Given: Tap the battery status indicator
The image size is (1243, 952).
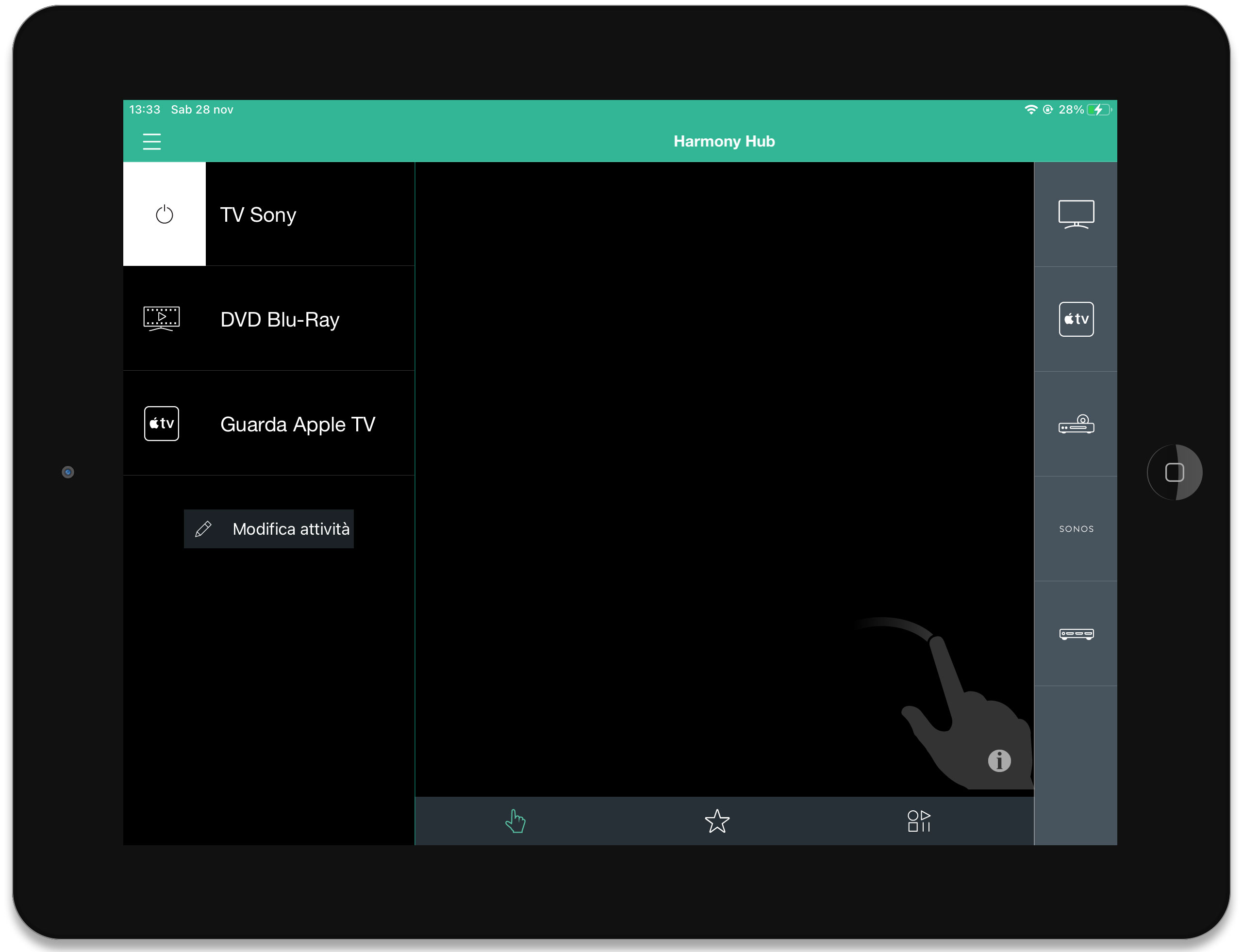Looking at the screenshot, I should pos(1099,109).
